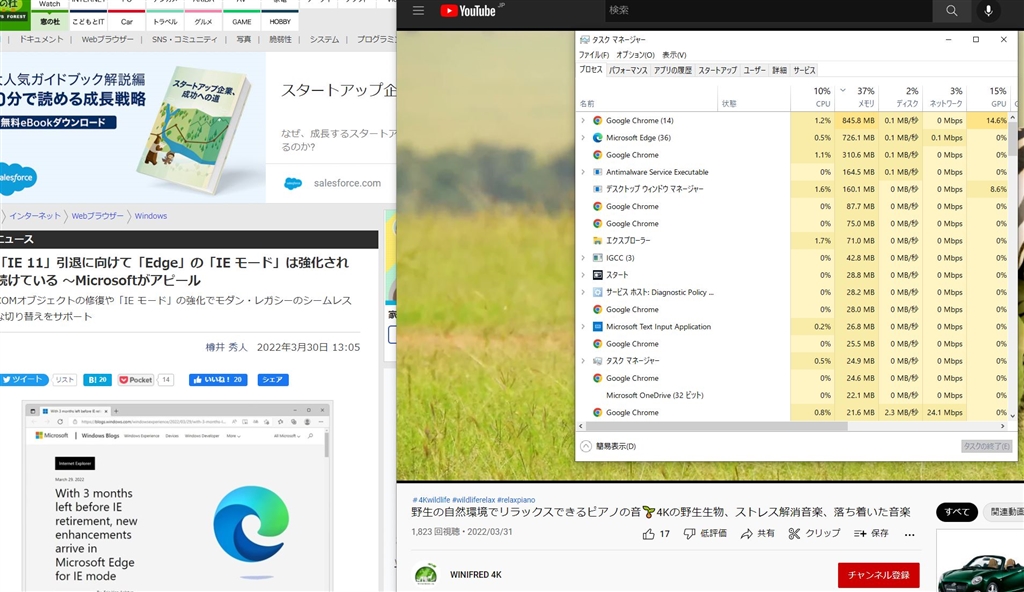Expand the Microsoft Text Input Application row
Screen dimensions: 1024x592
pos(583,326)
